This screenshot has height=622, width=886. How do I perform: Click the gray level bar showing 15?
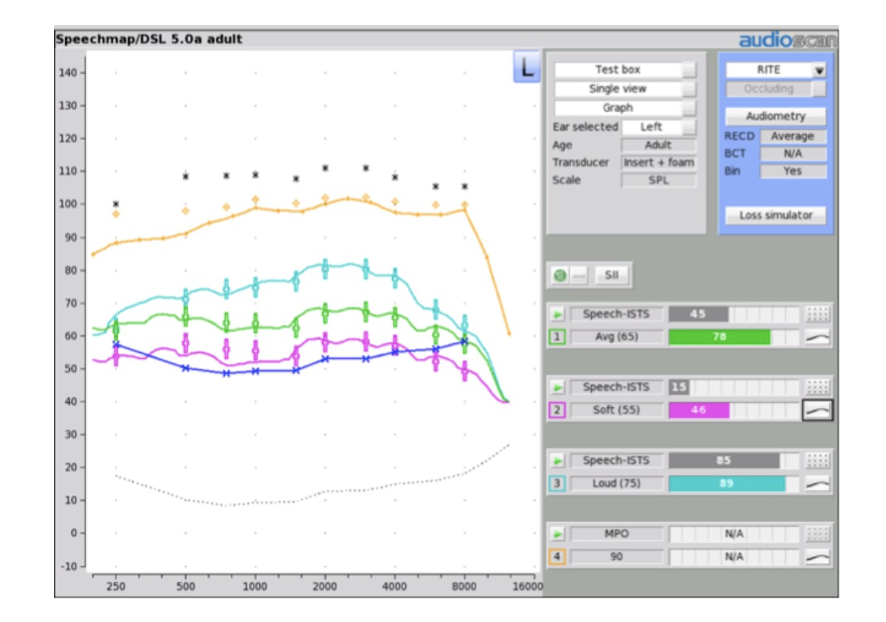pyautogui.click(x=679, y=387)
